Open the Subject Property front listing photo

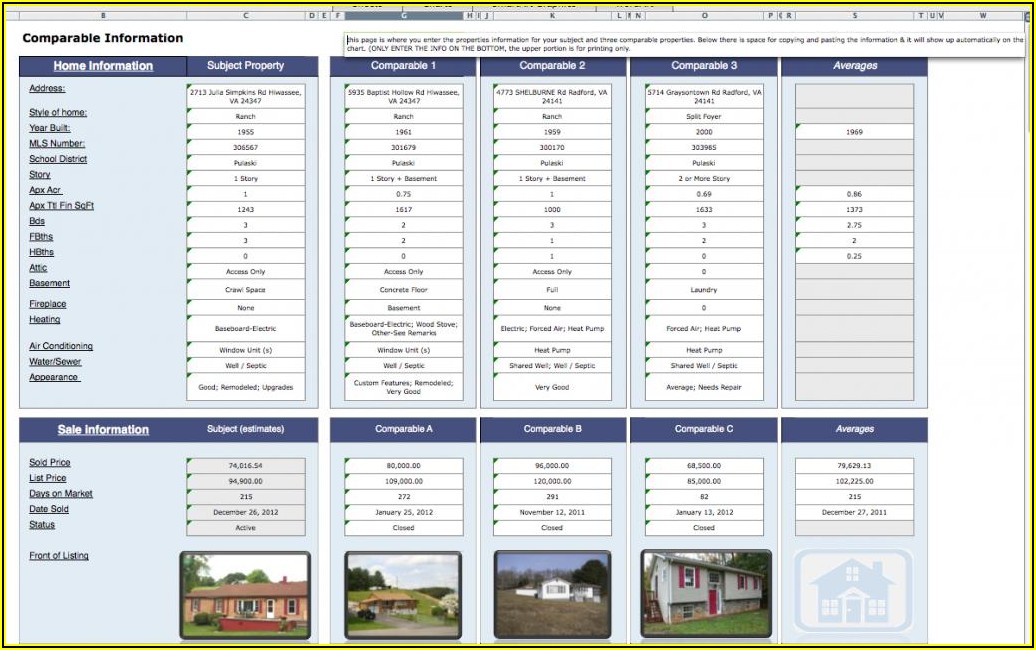245,593
